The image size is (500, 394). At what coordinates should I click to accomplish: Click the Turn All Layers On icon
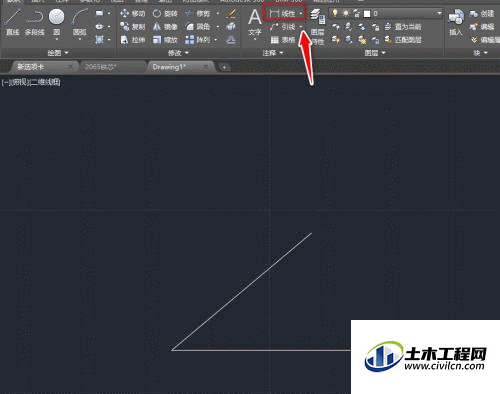pos(336,40)
